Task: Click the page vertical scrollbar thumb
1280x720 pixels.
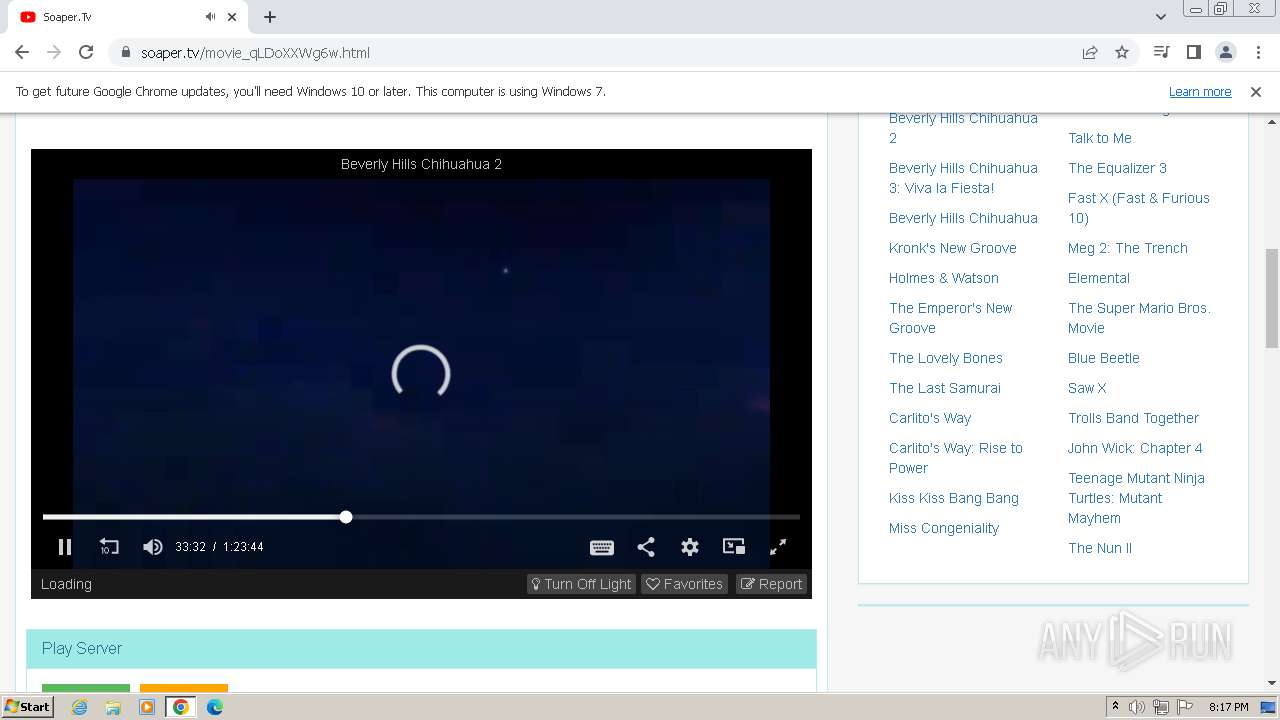Action: click(x=1272, y=298)
